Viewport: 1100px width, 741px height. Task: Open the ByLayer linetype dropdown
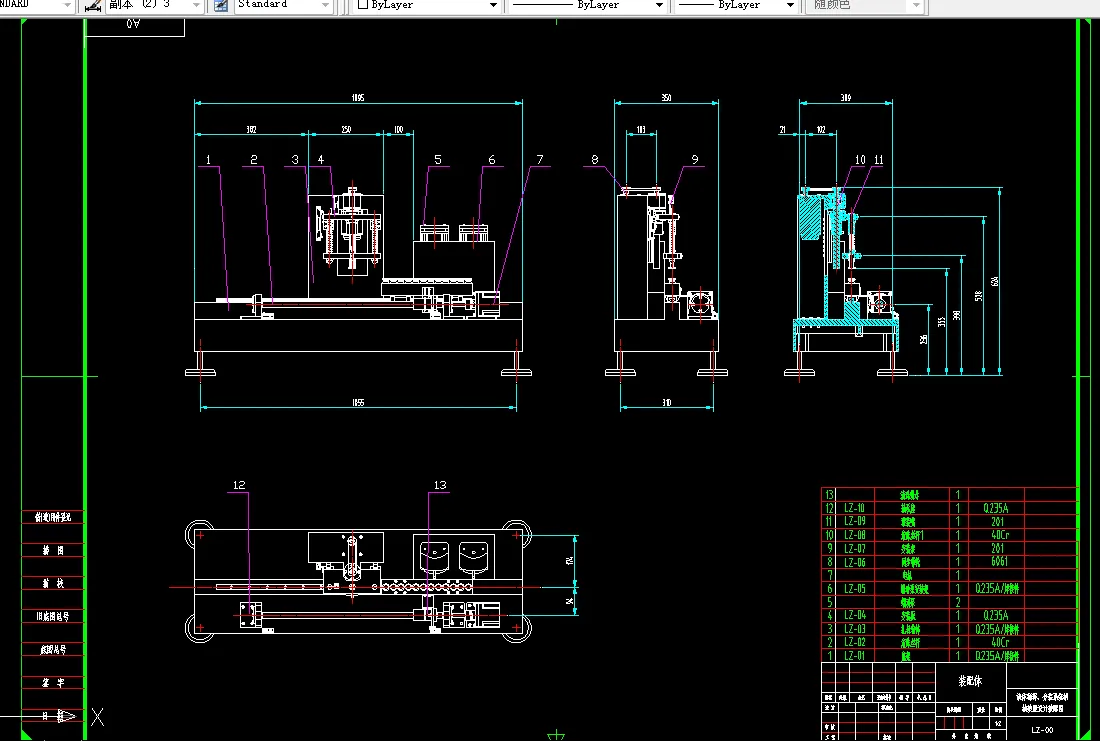tap(659, 6)
